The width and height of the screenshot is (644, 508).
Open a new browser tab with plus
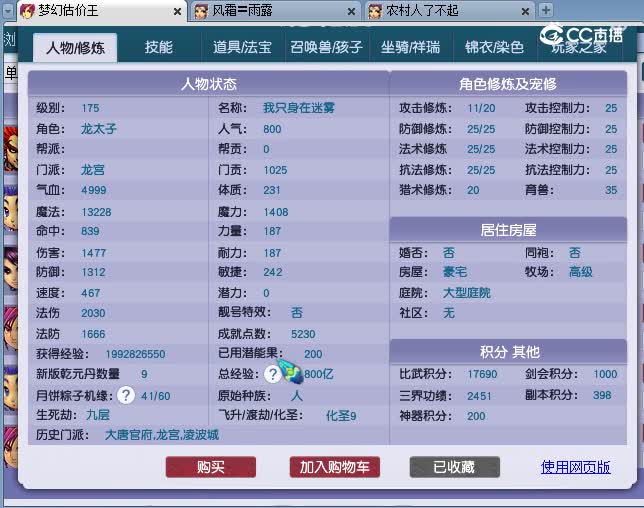[546, 10]
